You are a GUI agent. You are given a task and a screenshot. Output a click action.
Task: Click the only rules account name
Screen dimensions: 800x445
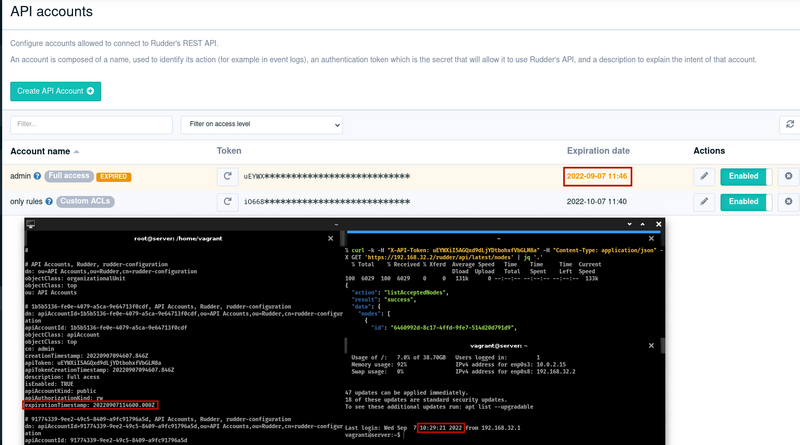[x=26, y=202]
